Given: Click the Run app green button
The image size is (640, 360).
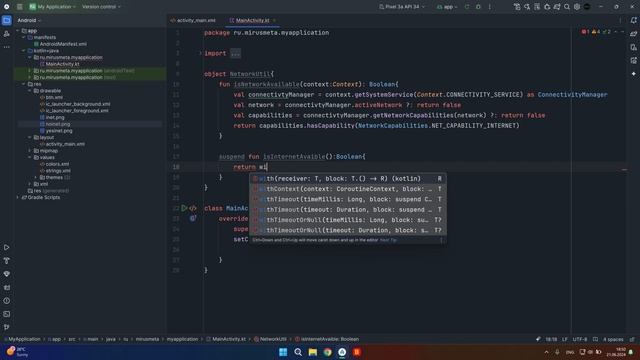Looking at the screenshot, I should coord(467,7).
